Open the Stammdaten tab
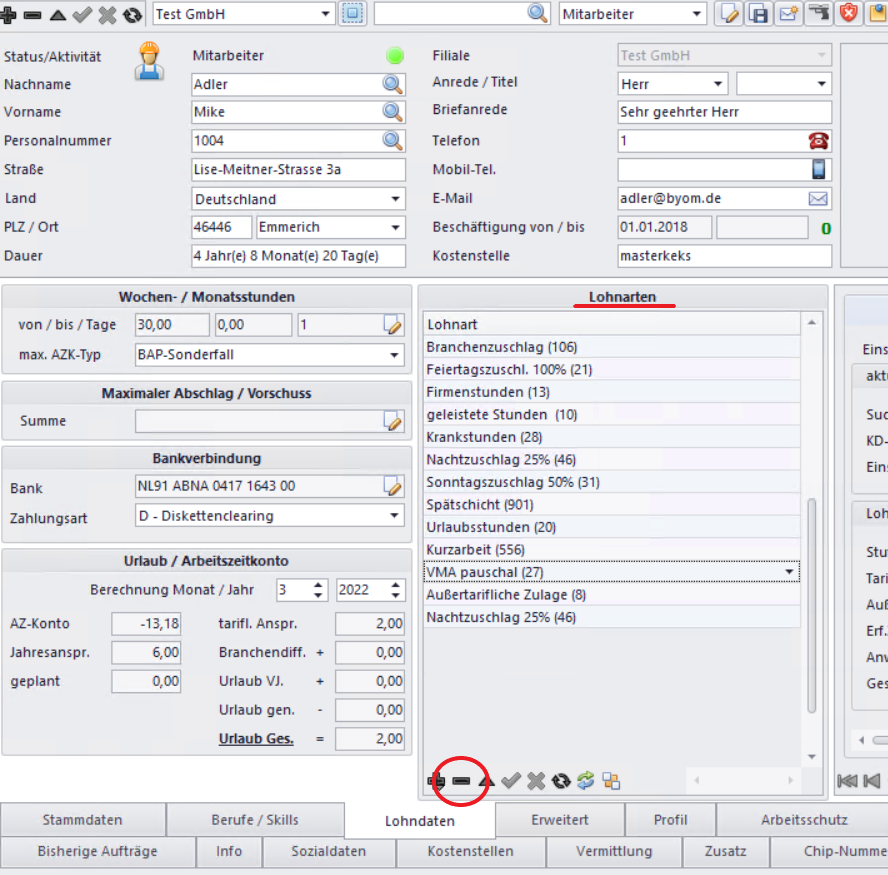This screenshot has width=888, height=875. tap(83, 820)
